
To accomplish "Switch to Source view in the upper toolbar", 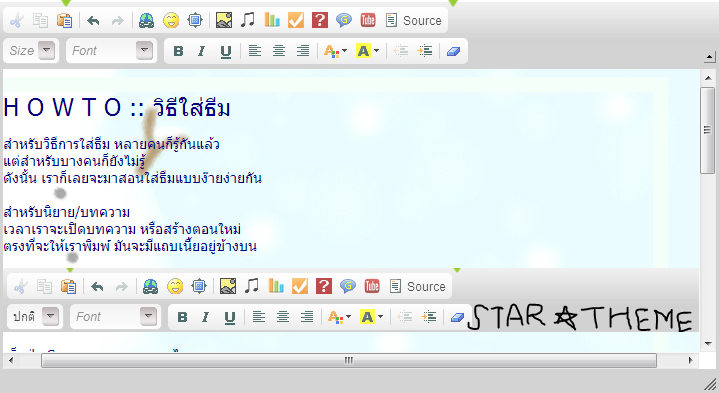I will pyautogui.click(x=414, y=21).
